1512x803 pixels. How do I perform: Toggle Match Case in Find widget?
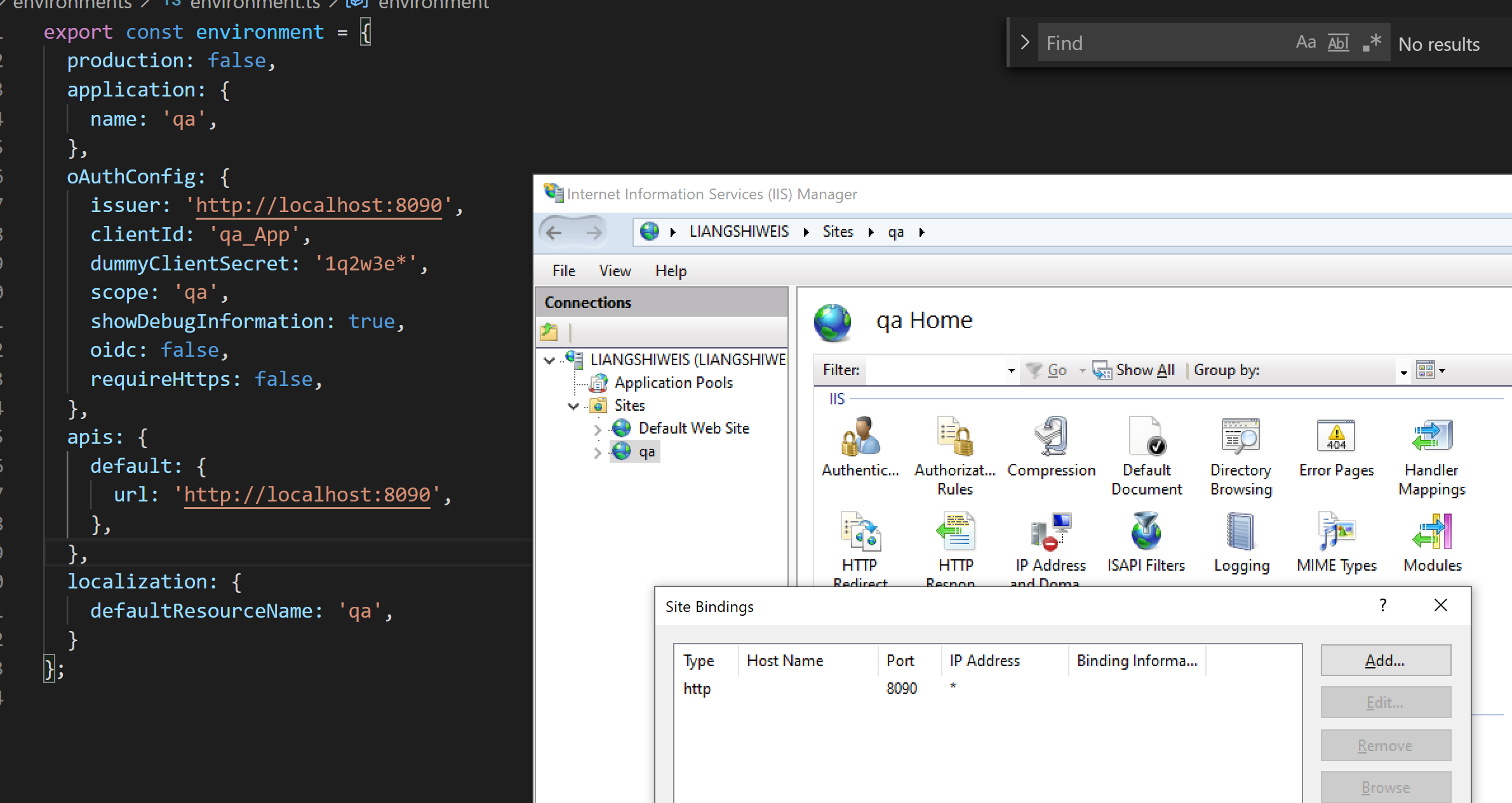[x=1305, y=43]
